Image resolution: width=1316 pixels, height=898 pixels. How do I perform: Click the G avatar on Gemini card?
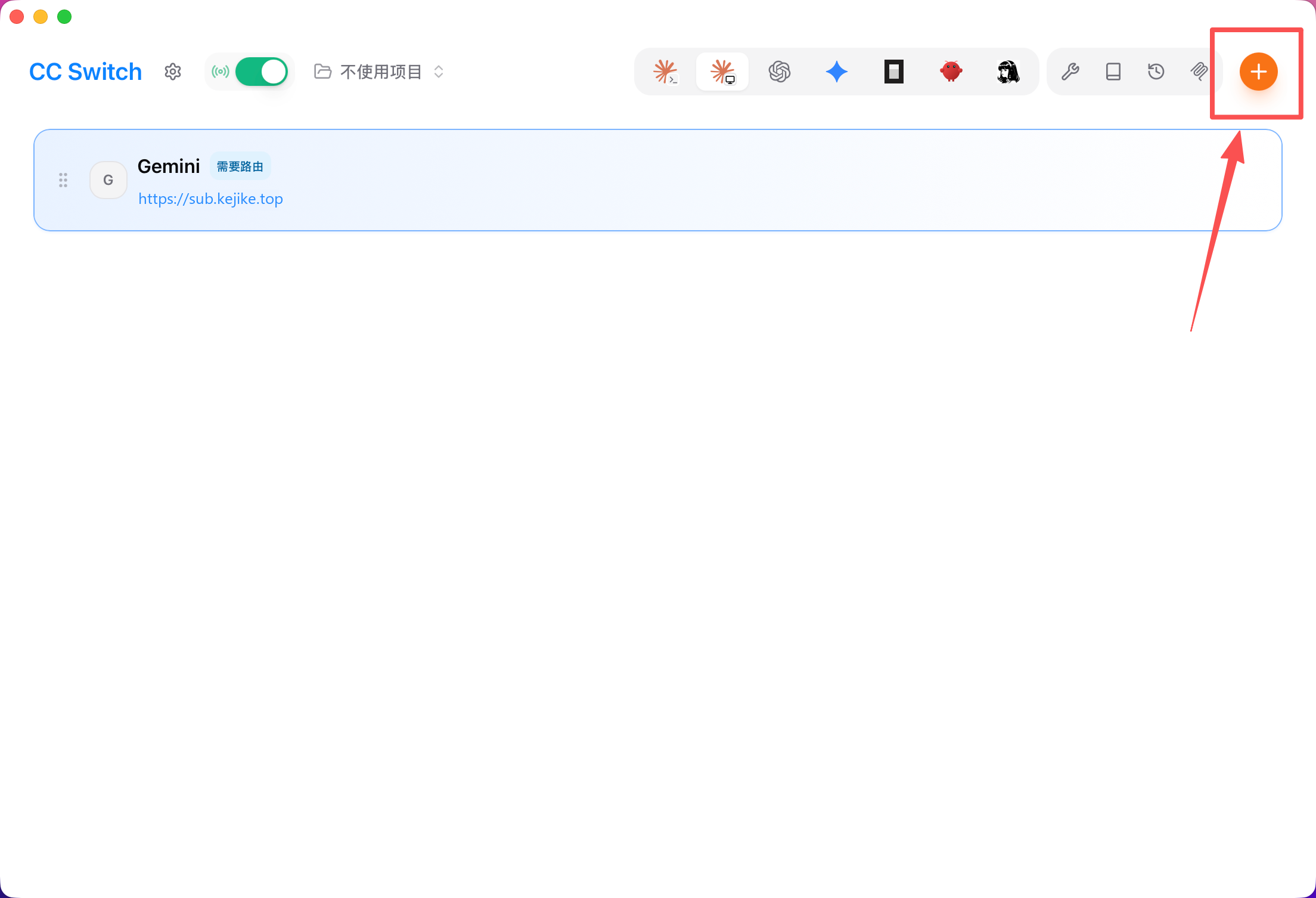pos(108,180)
